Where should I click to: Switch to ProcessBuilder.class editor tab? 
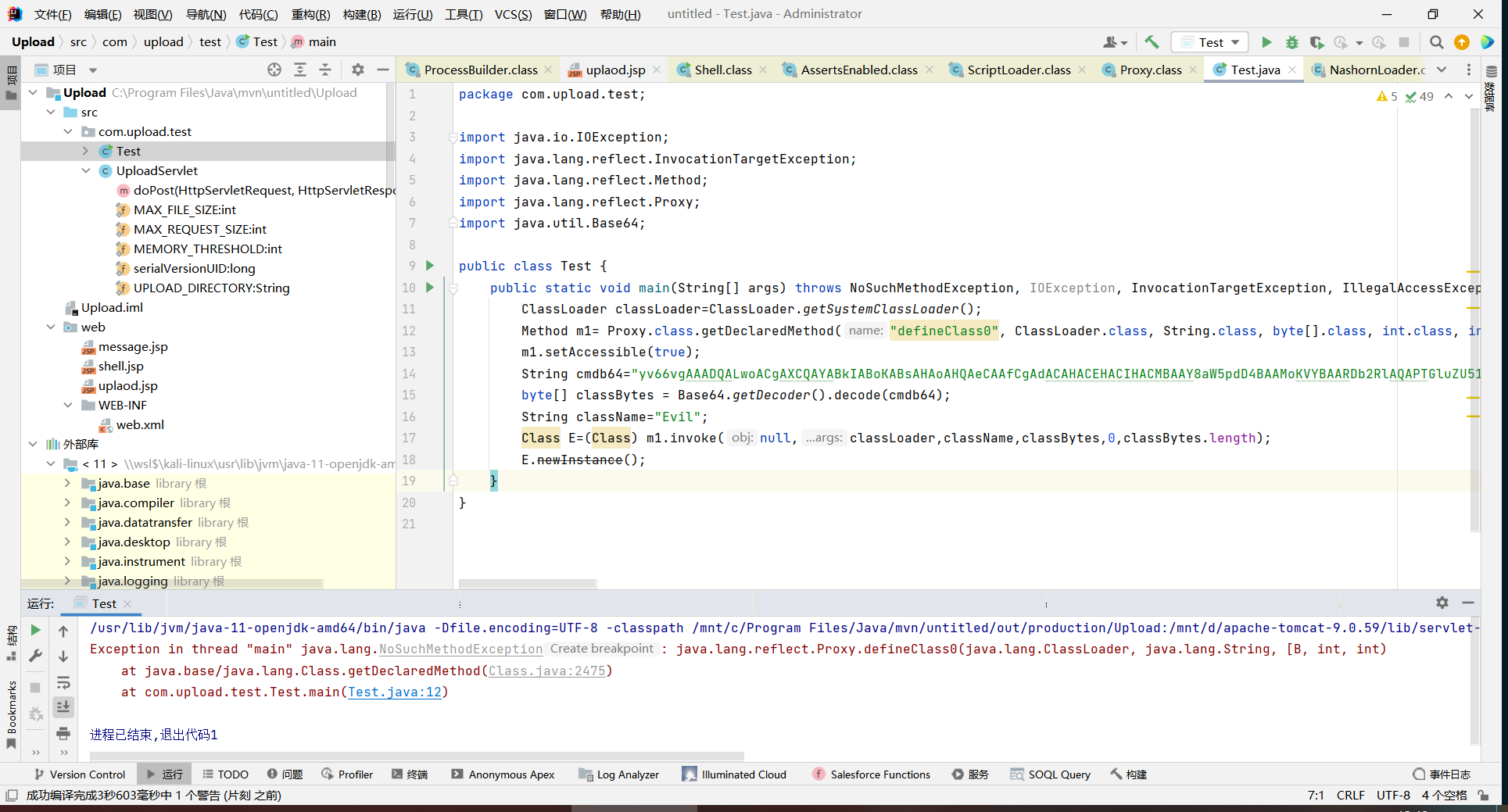(x=480, y=70)
